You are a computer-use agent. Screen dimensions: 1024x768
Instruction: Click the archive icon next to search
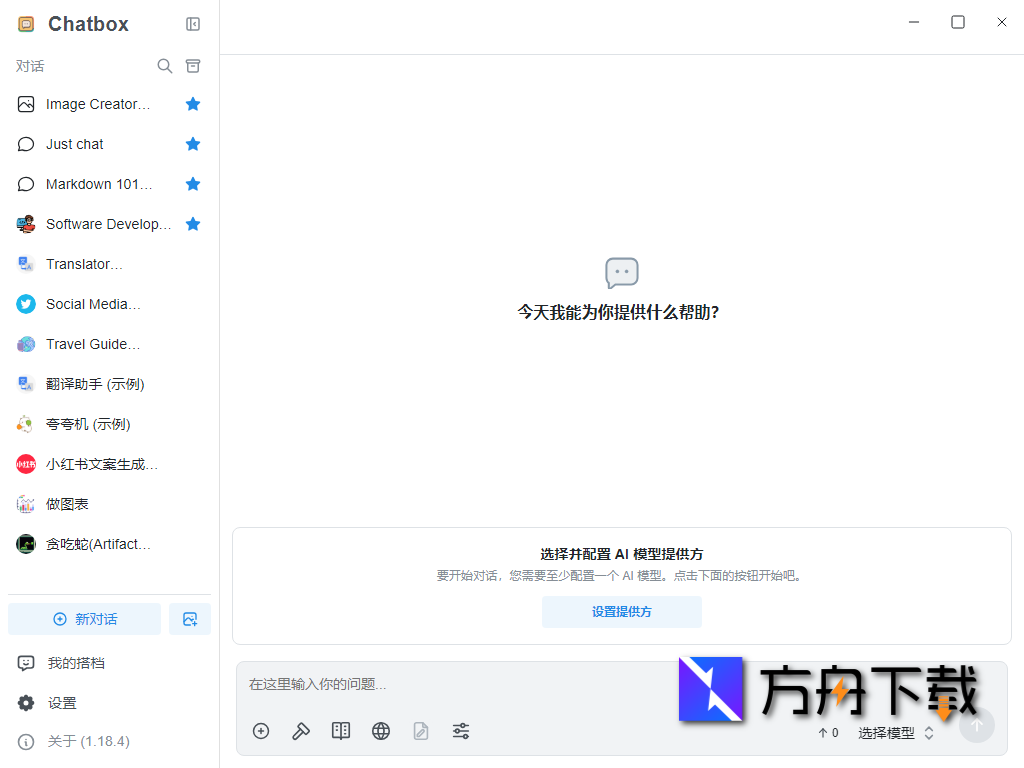coord(193,65)
